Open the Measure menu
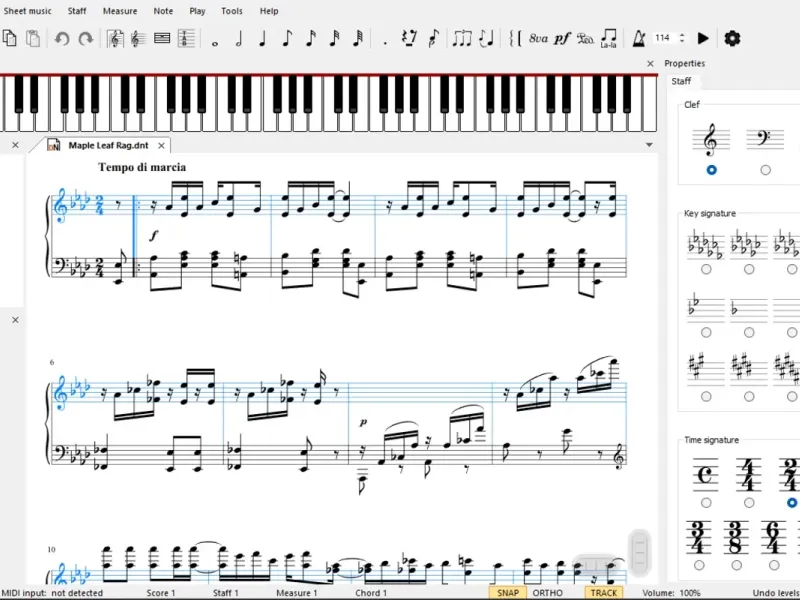800x600 pixels. point(120,11)
